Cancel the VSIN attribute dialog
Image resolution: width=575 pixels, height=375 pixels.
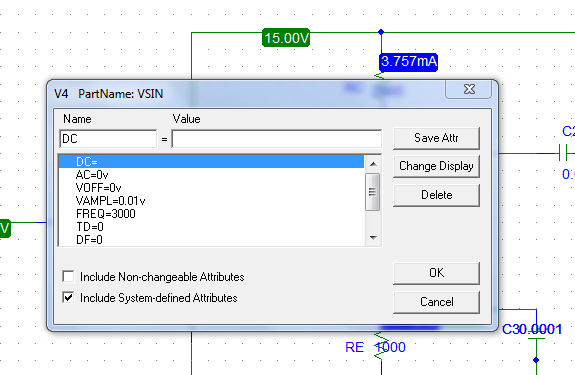pyautogui.click(x=436, y=302)
